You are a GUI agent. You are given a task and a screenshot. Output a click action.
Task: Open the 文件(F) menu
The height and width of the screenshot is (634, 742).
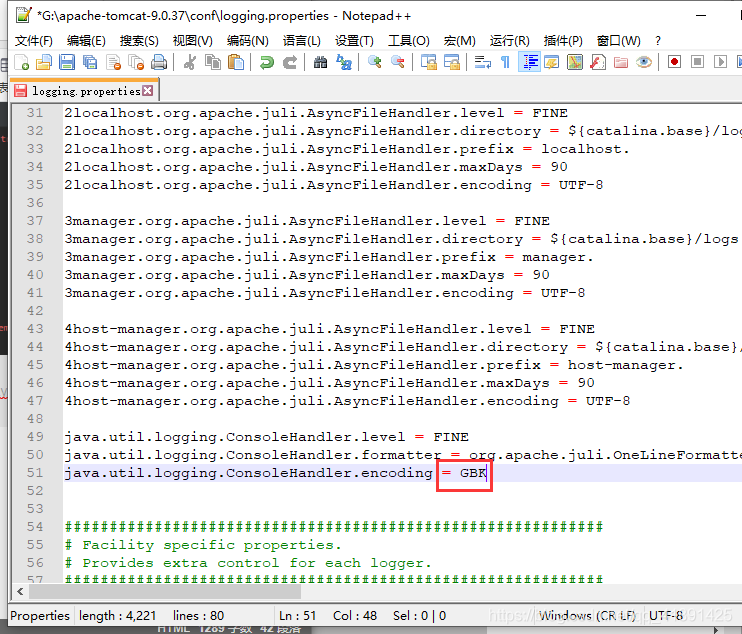click(x=33, y=40)
